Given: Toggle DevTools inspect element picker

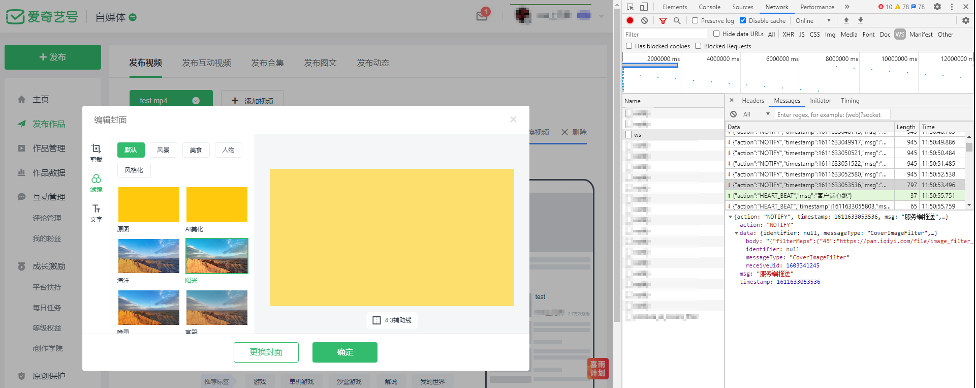Looking at the screenshot, I should [x=630, y=7].
